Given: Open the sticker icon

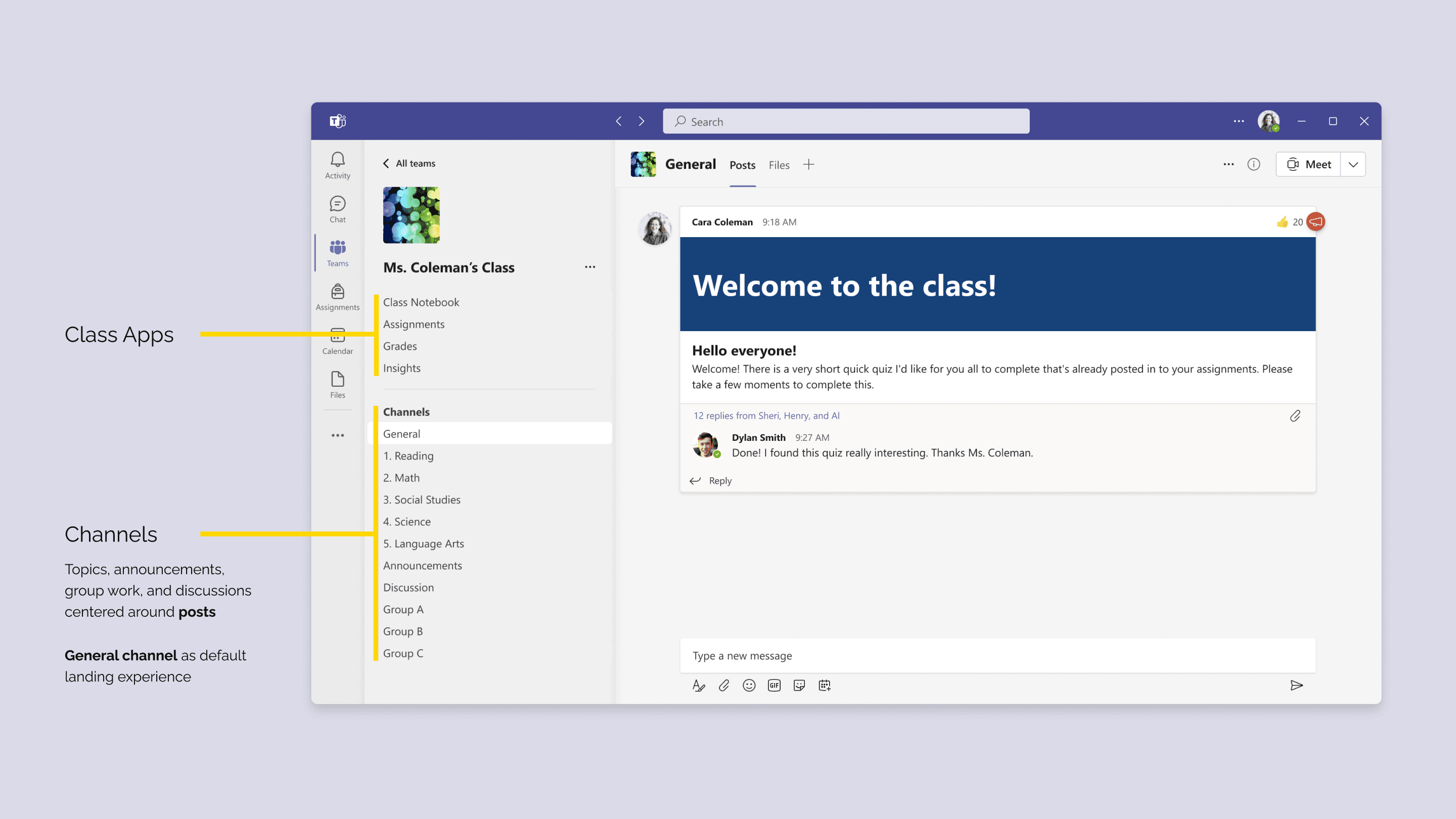Looking at the screenshot, I should [x=799, y=686].
